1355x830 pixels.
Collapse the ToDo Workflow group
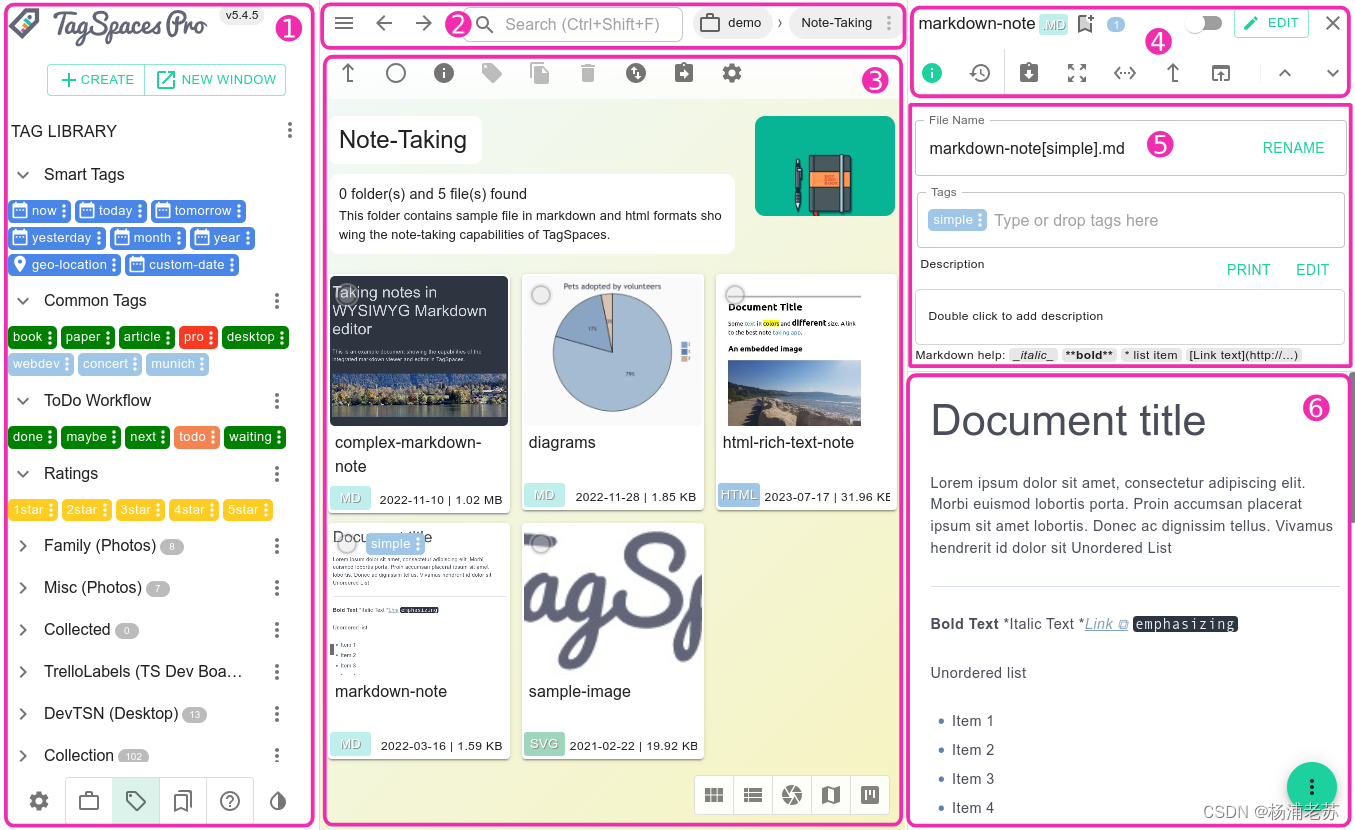point(23,400)
